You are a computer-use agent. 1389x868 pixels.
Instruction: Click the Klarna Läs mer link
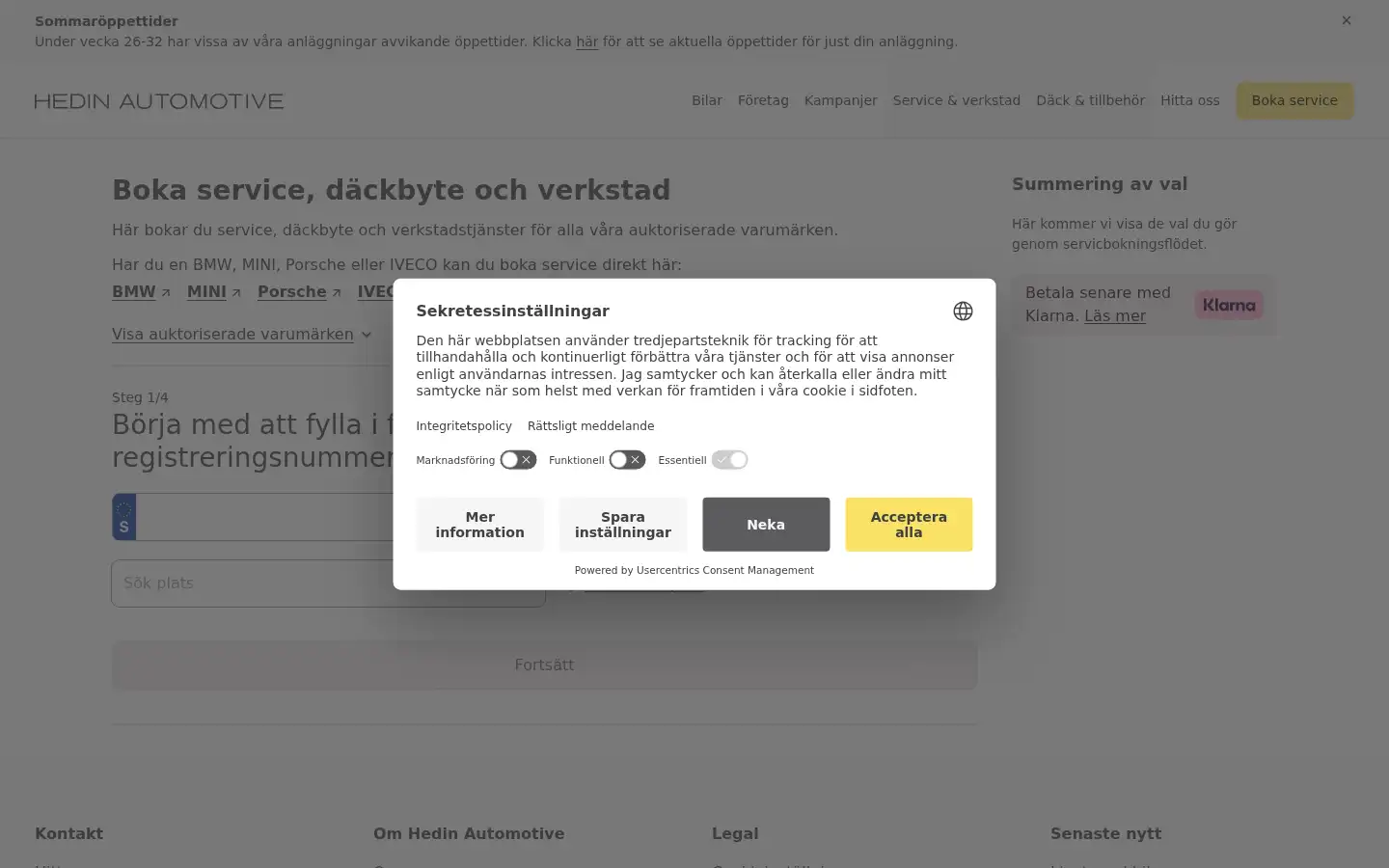click(1115, 315)
